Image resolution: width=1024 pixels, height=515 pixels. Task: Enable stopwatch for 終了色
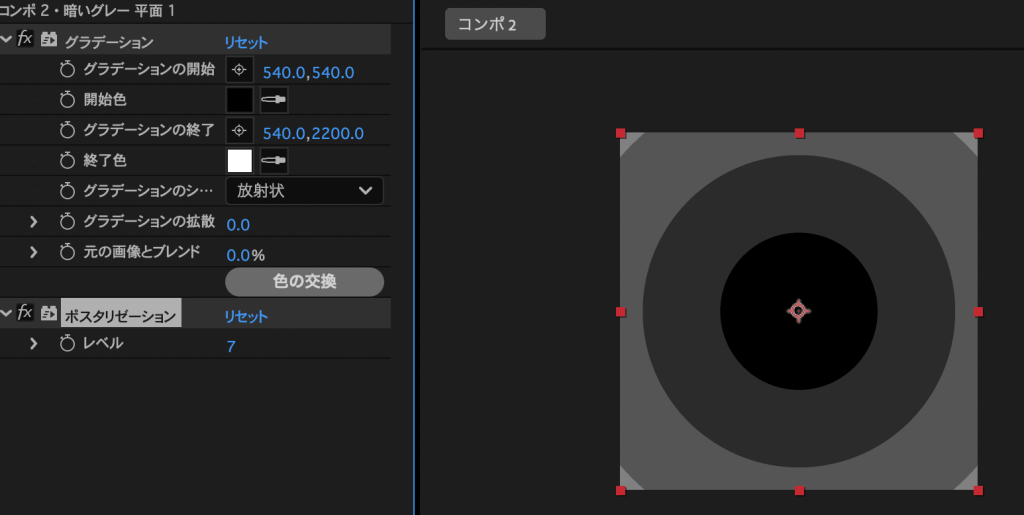tap(68, 160)
